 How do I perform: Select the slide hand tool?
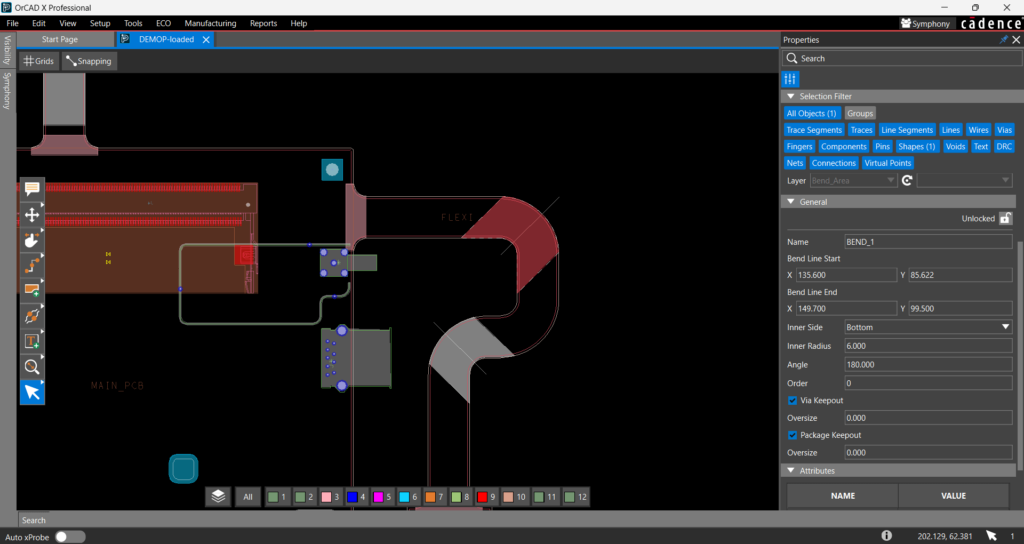point(32,240)
